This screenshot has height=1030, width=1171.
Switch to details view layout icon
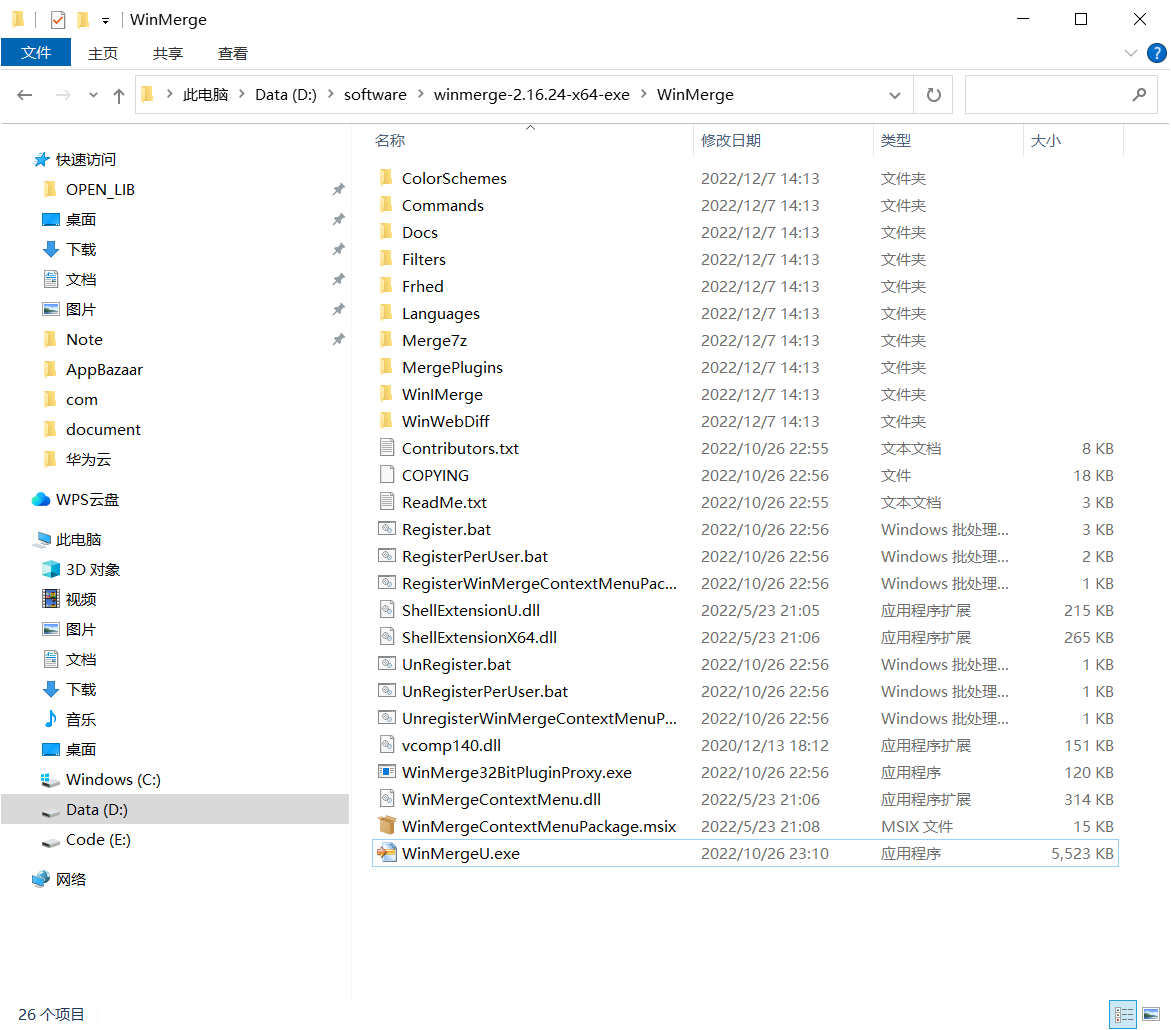[x=1123, y=1014]
